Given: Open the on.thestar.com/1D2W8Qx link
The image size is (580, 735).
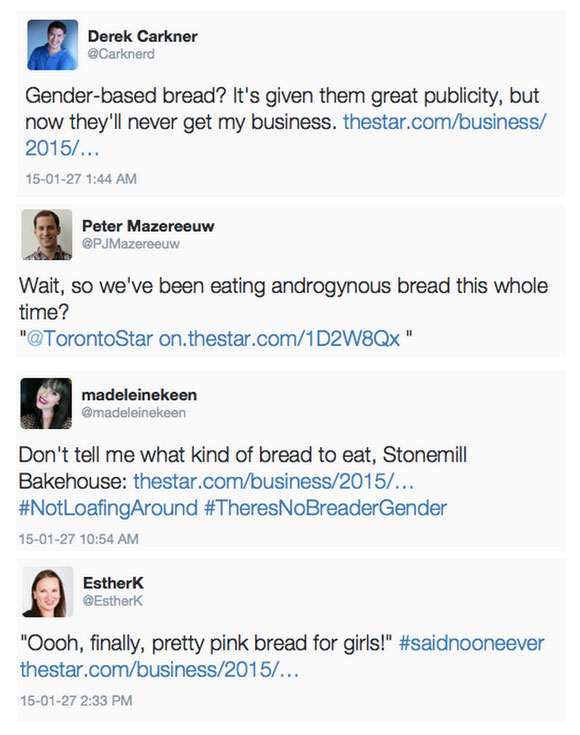Looking at the screenshot, I should pos(279,338).
